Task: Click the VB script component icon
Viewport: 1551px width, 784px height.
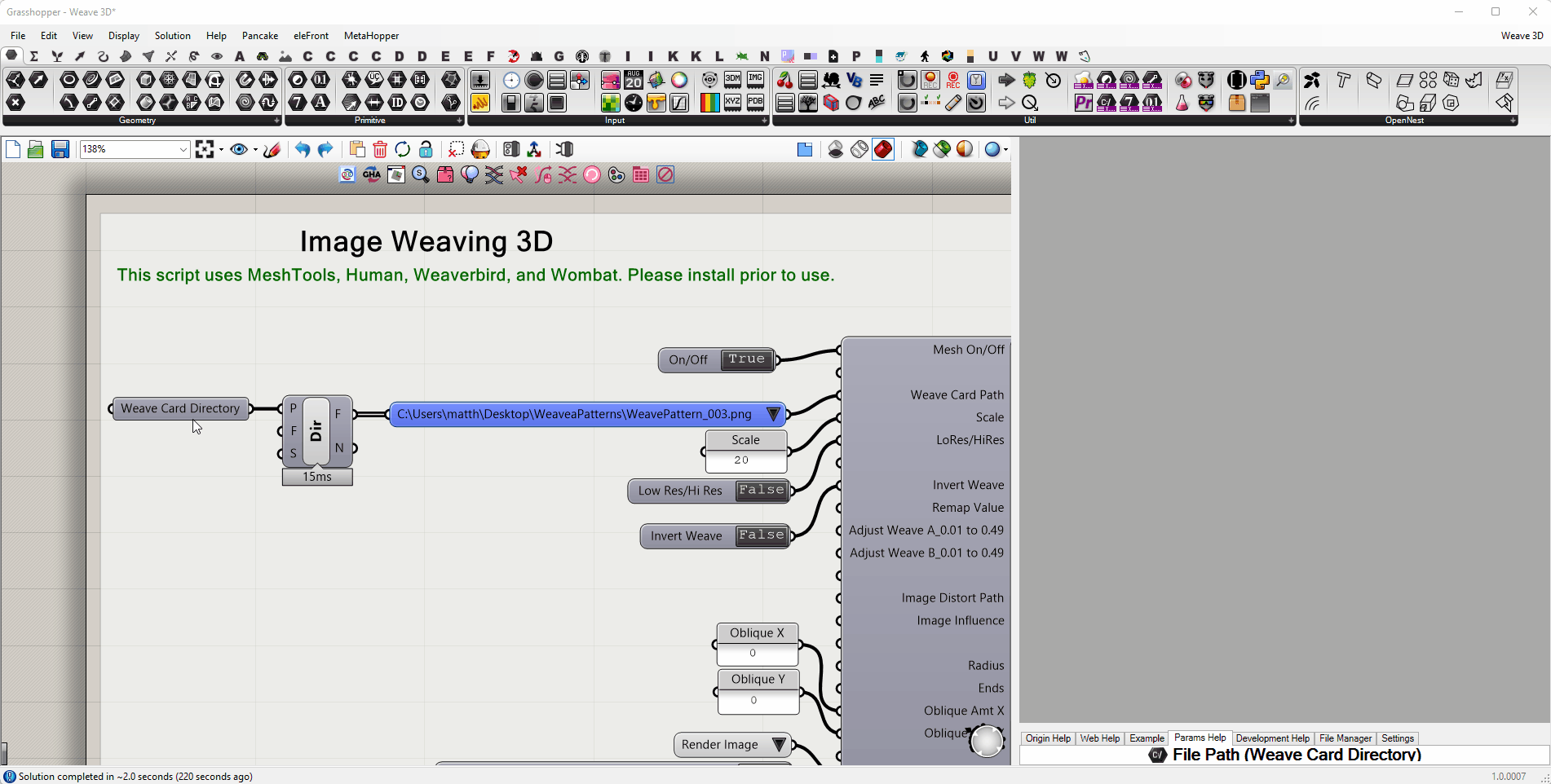Action: coord(854,80)
